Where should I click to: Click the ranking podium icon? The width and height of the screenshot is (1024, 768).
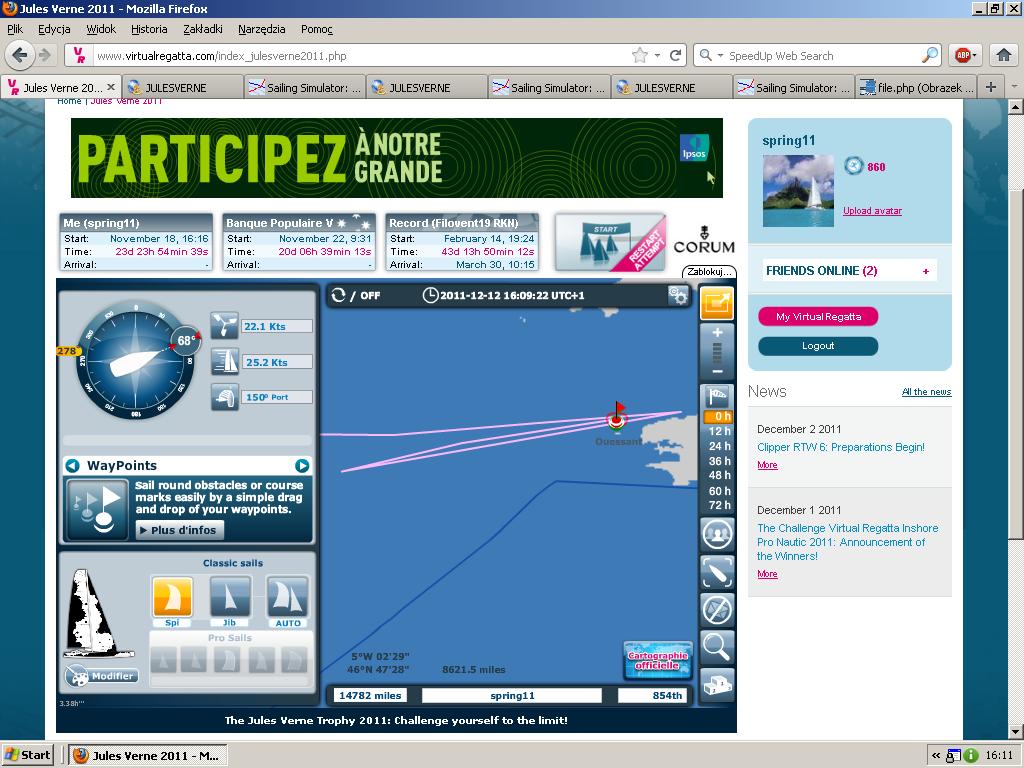pos(717,685)
